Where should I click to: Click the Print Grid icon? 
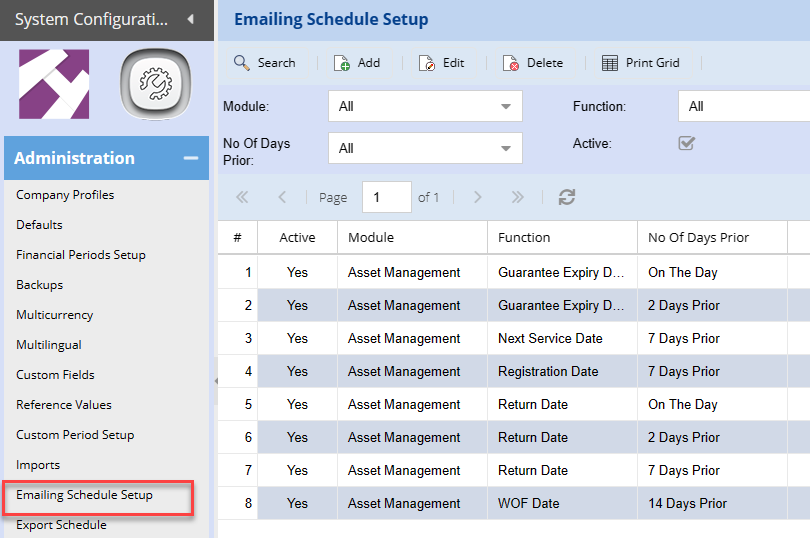coord(610,63)
